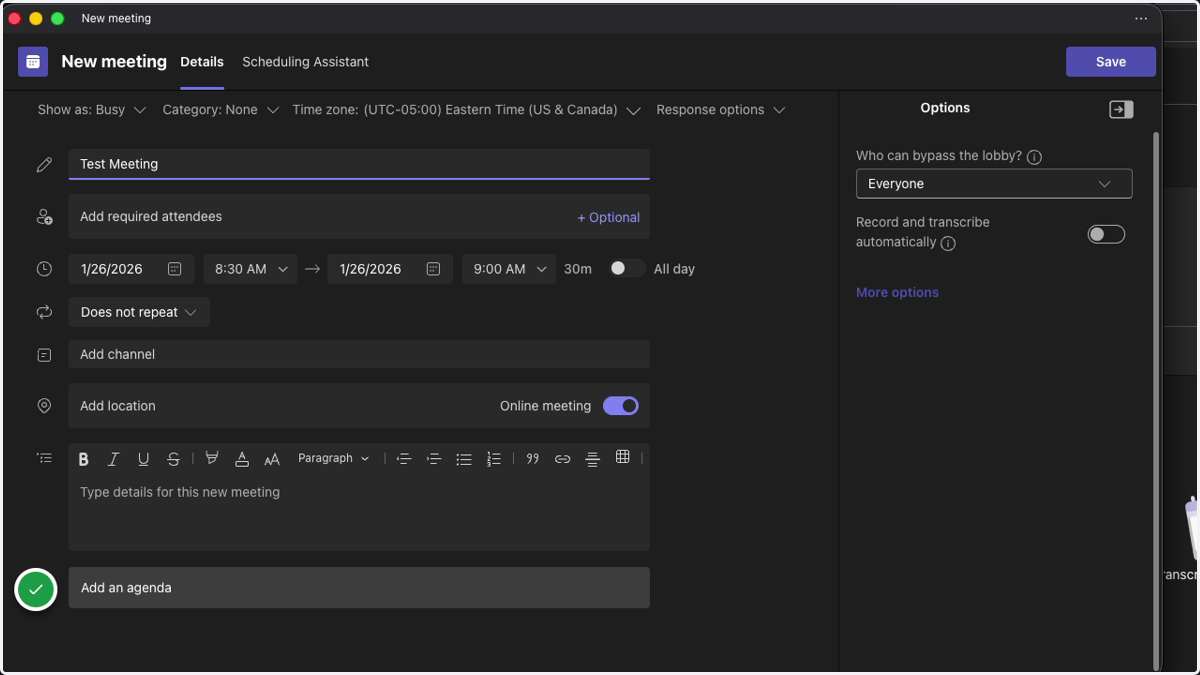
Task: Open the Paragraph style dropdown
Action: [334, 458]
